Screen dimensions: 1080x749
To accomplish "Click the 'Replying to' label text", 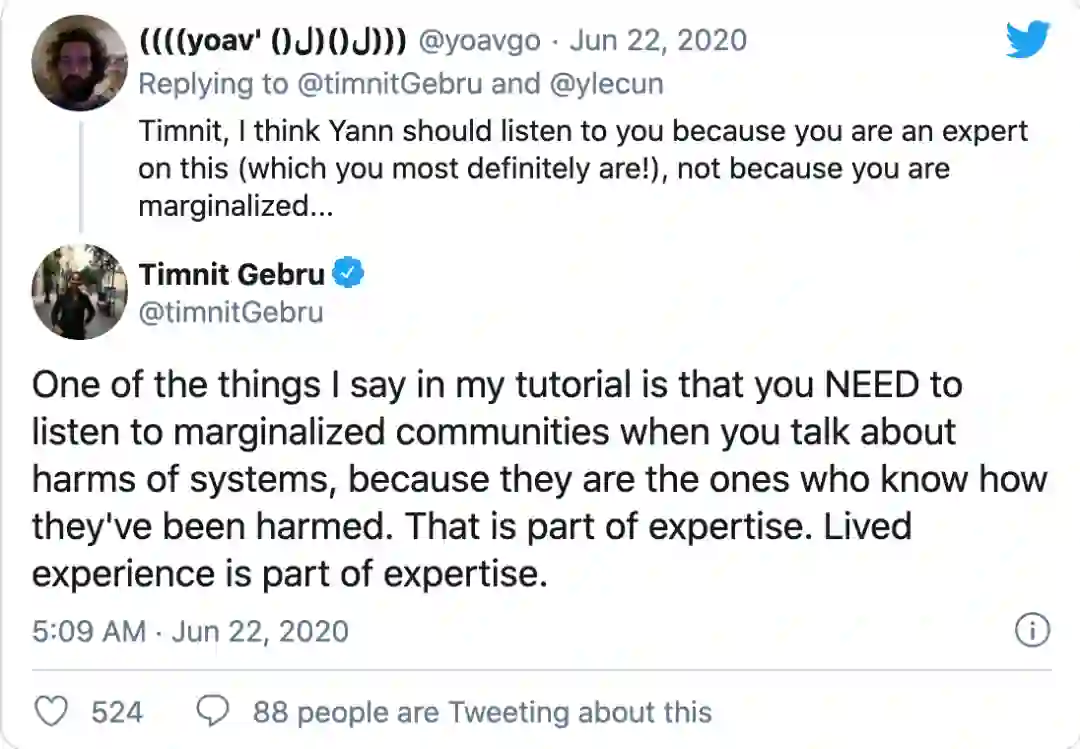I will tap(212, 84).
